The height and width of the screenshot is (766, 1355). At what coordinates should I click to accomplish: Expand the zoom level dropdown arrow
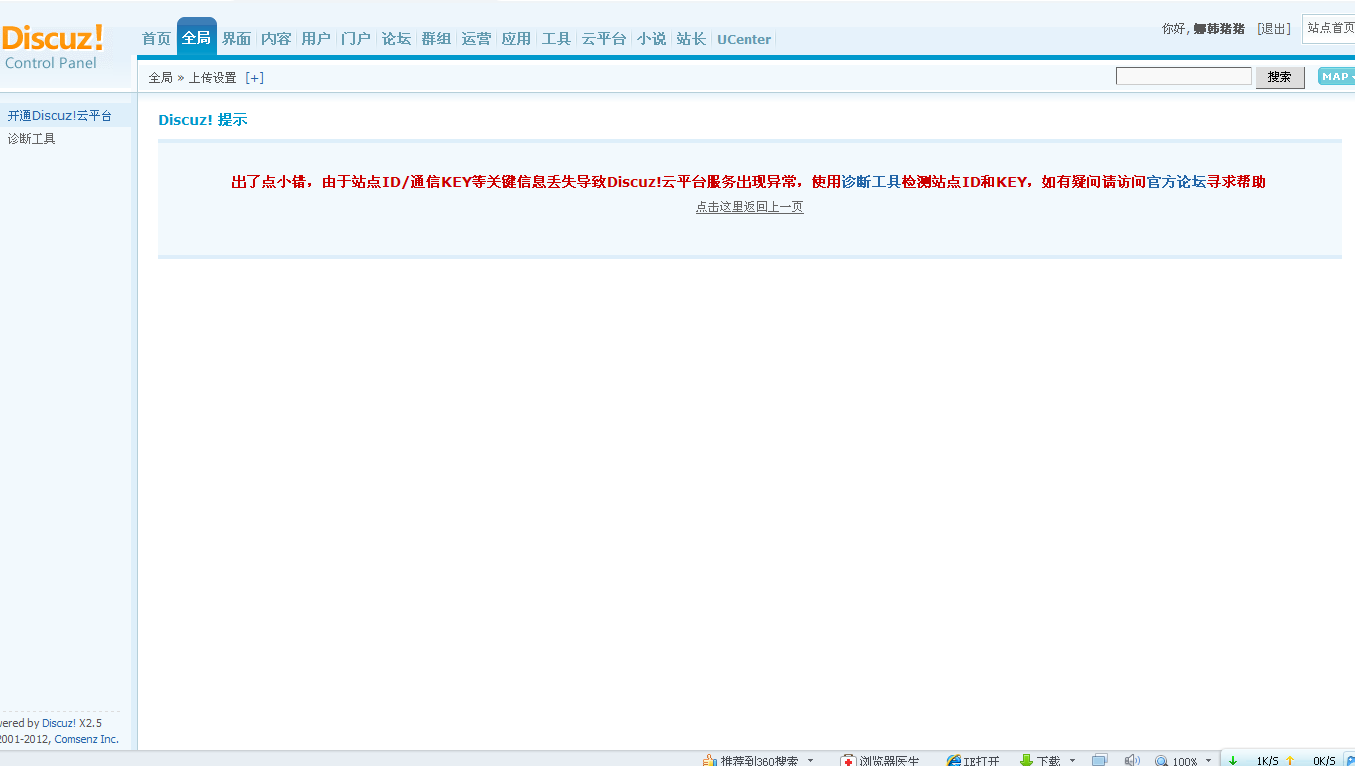tap(1208, 761)
